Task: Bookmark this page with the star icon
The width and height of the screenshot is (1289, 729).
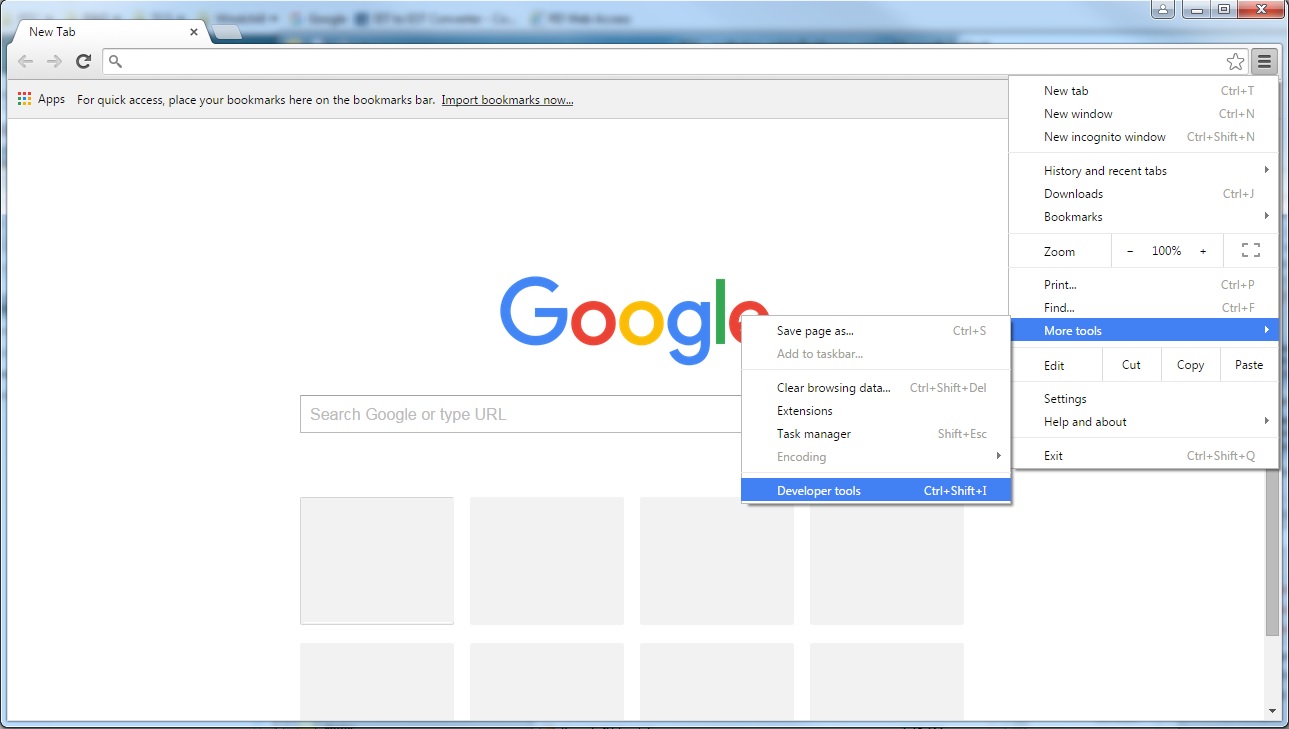Action: point(1235,62)
